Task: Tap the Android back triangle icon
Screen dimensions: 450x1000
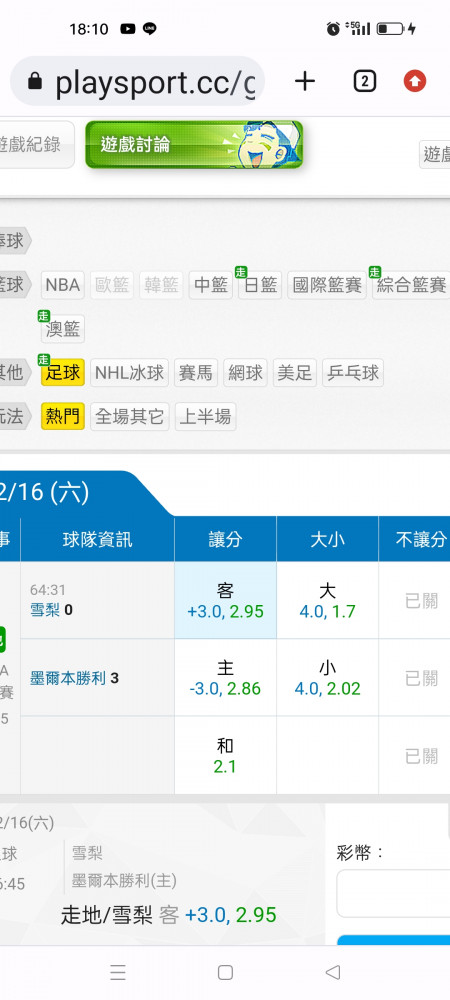Action: (333, 972)
